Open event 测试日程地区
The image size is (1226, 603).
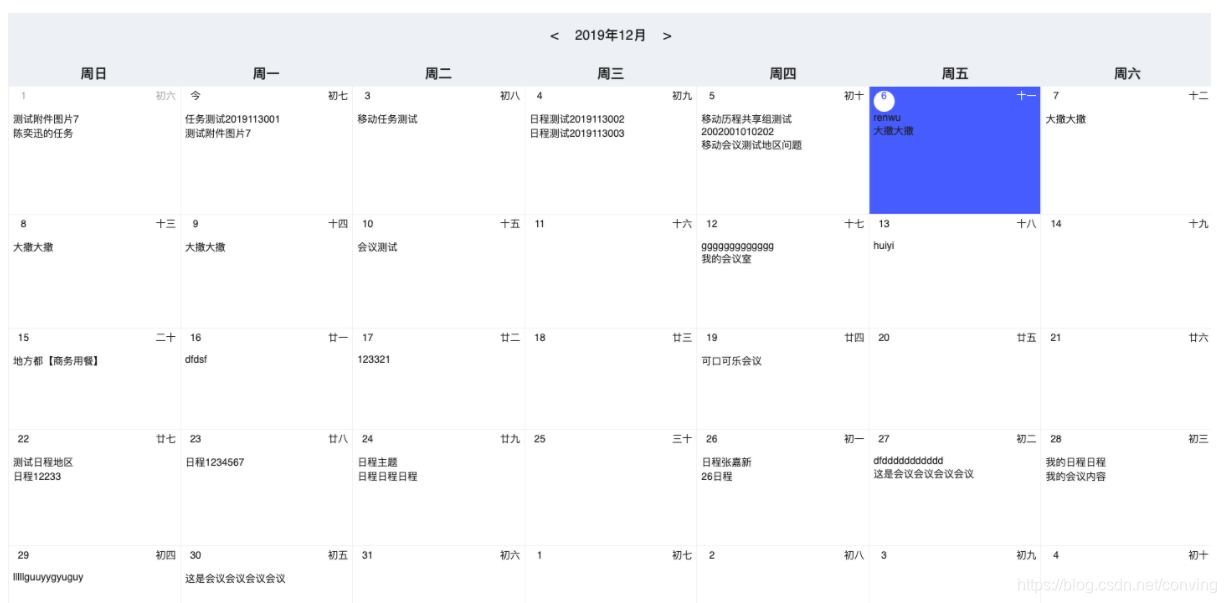(x=43, y=463)
